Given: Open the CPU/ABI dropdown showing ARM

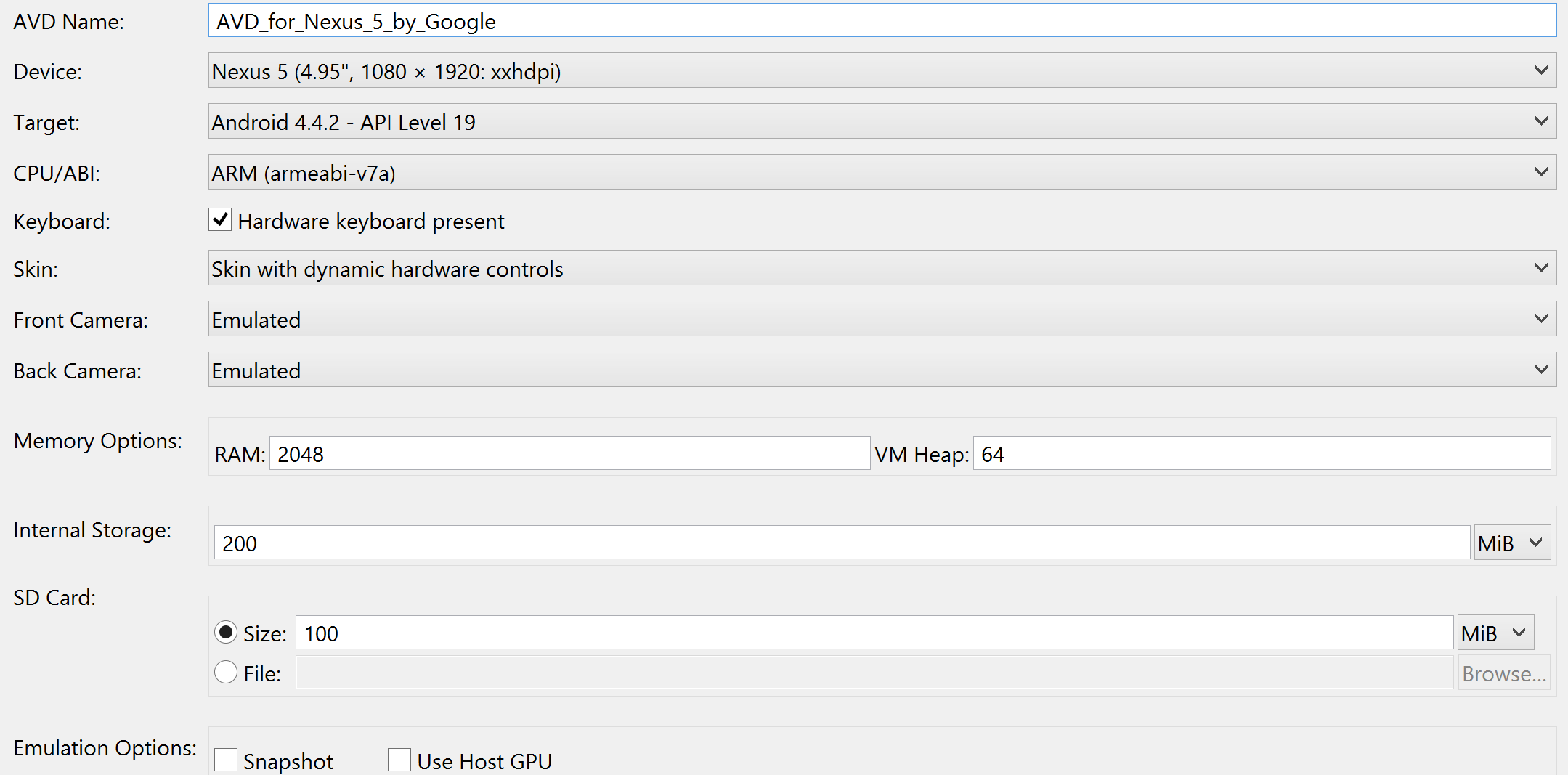Looking at the screenshot, I should [882, 173].
